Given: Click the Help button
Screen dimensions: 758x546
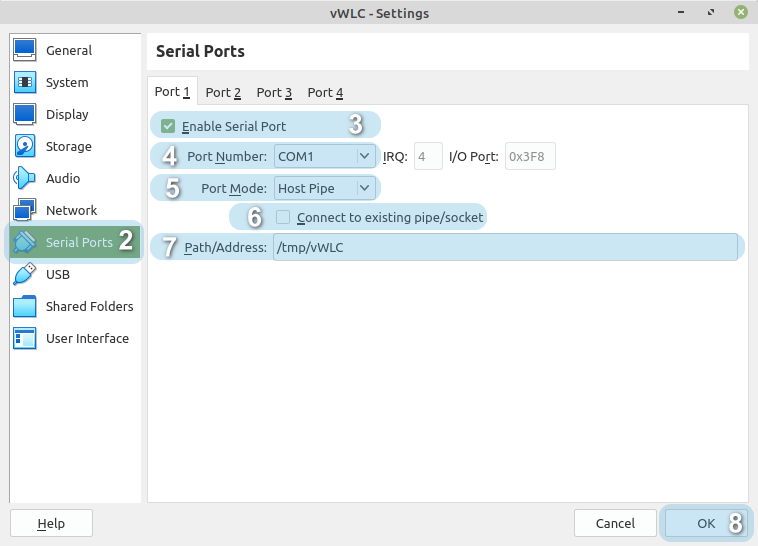Looking at the screenshot, I should tap(51, 523).
